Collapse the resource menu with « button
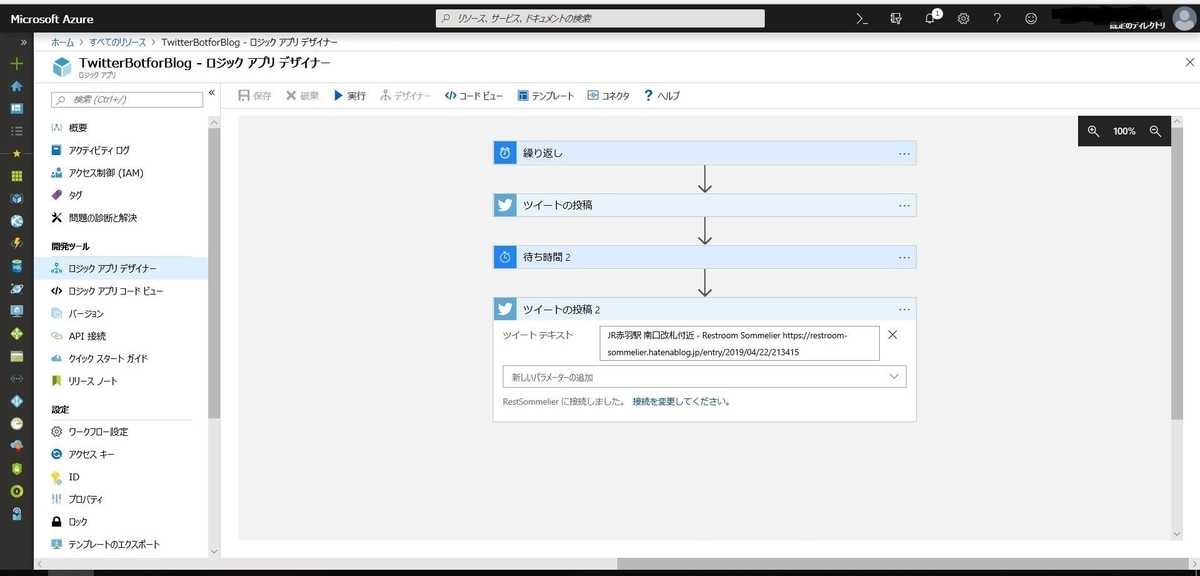 coord(211,93)
